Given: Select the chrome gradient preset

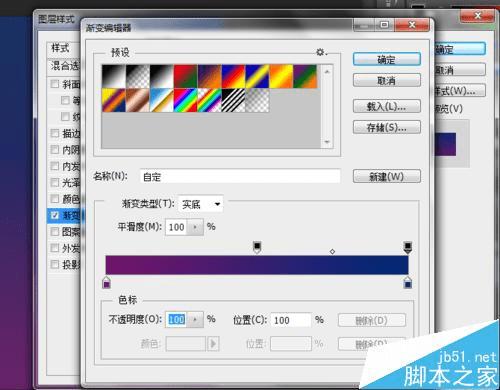Looking at the screenshot, I should tap(162, 100).
